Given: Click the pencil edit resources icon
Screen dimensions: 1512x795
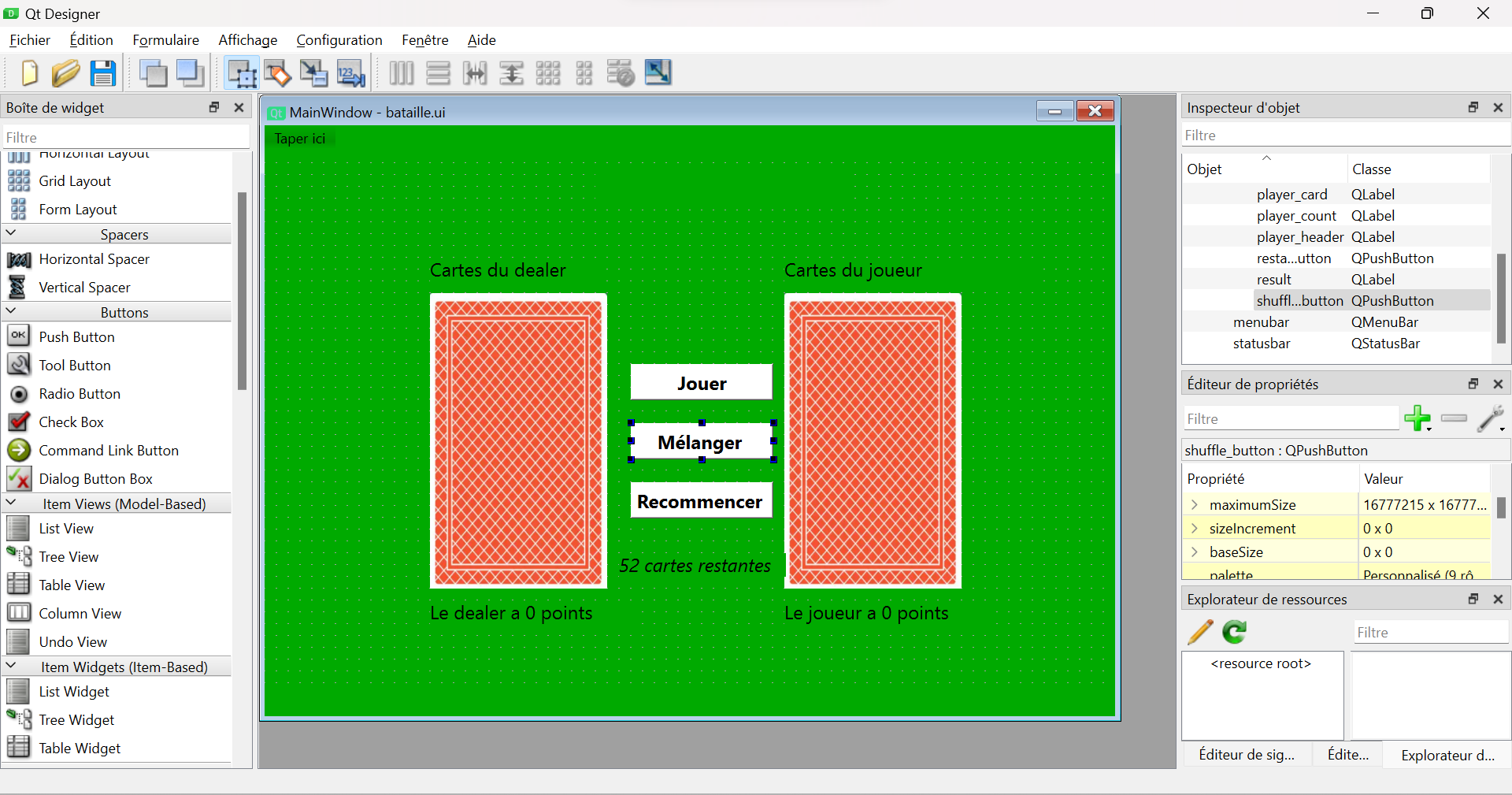Looking at the screenshot, I should (1200, 632).
